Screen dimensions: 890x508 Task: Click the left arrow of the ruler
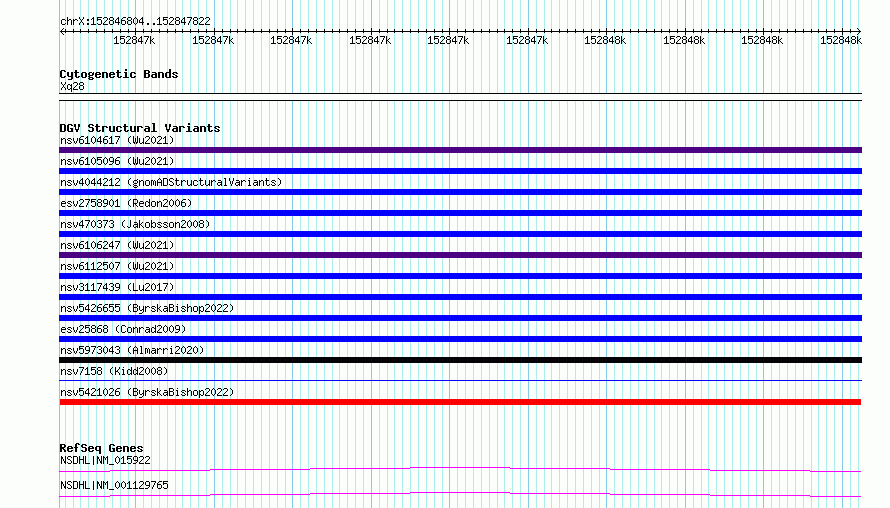[62, 32]
